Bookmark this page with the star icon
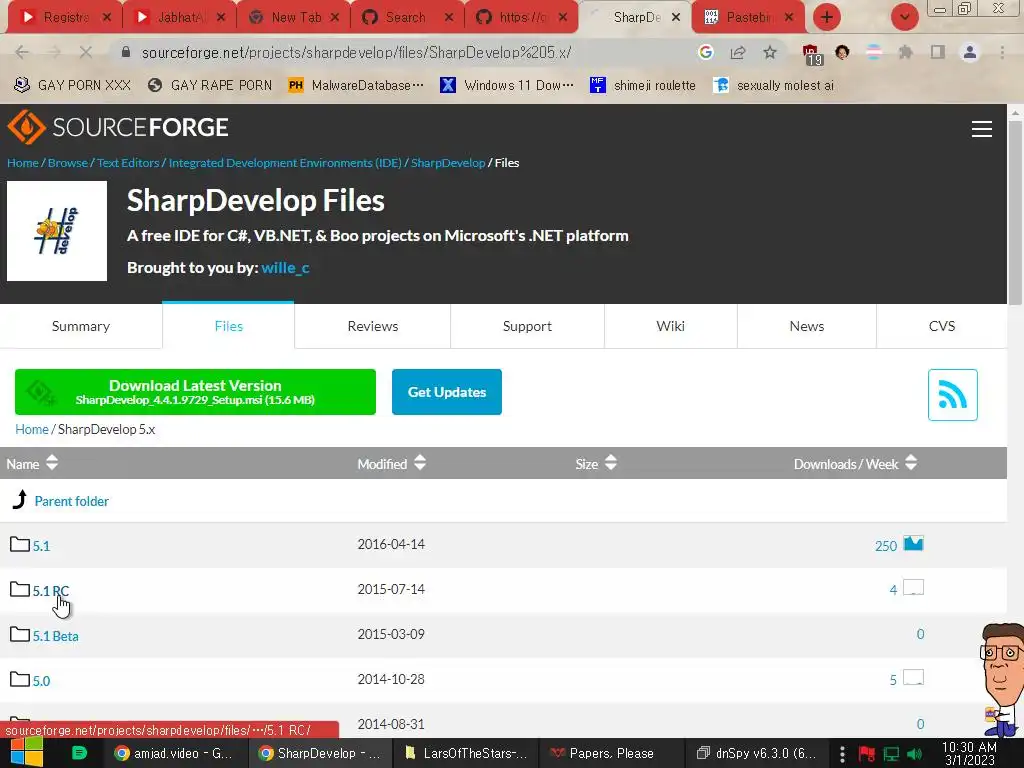This screenshot has height=768, width=1024. pos(770,52)
